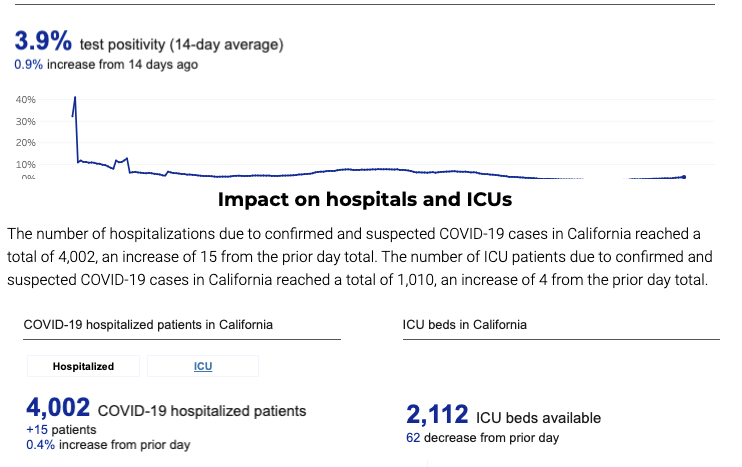Image resolution: width=742 pixels, height=467 pixels.
Task: Click the 4,002 hospitalized patients number
Action: 58,409
